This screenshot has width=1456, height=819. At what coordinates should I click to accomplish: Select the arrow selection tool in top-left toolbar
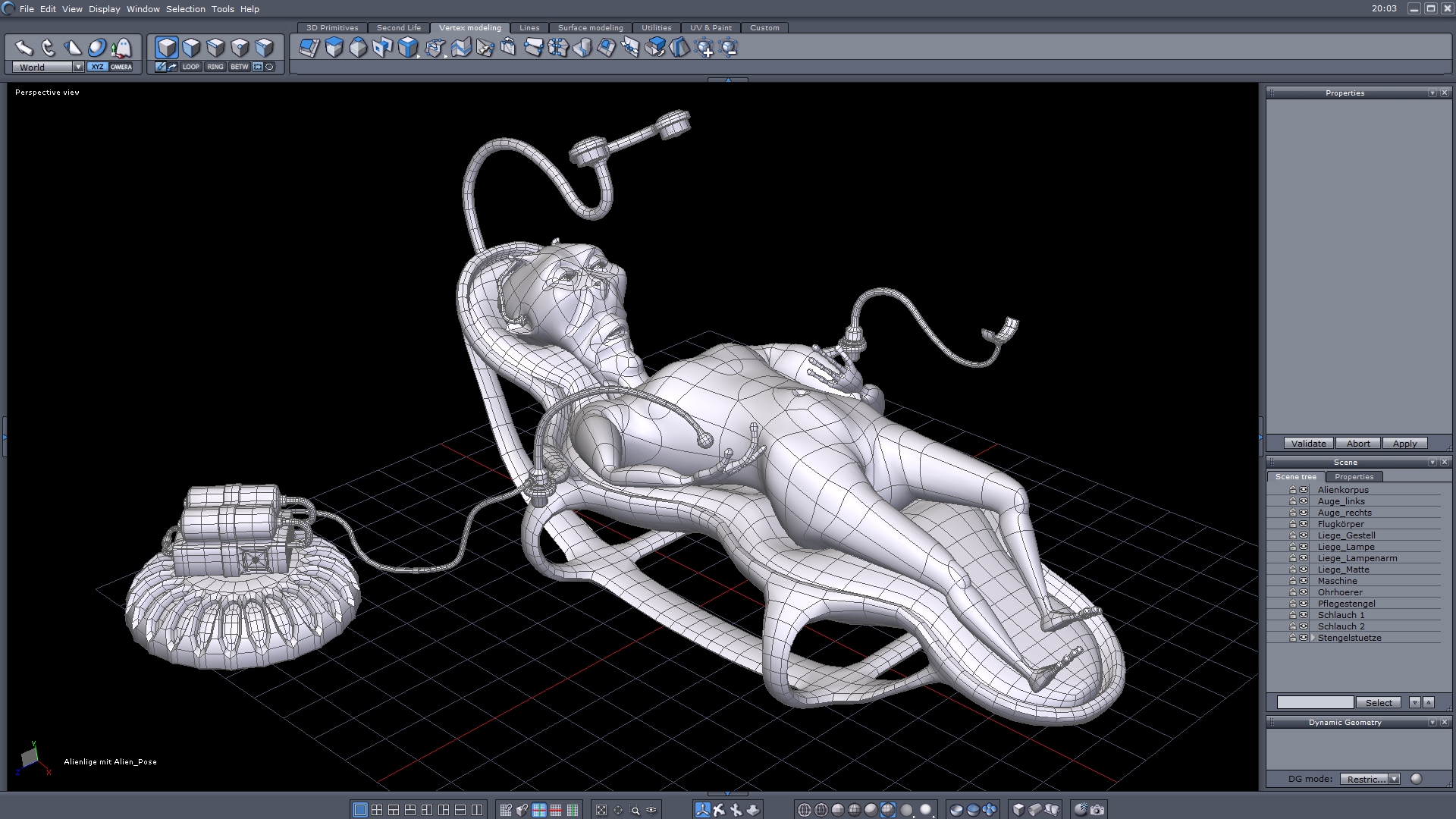(24, 49)
